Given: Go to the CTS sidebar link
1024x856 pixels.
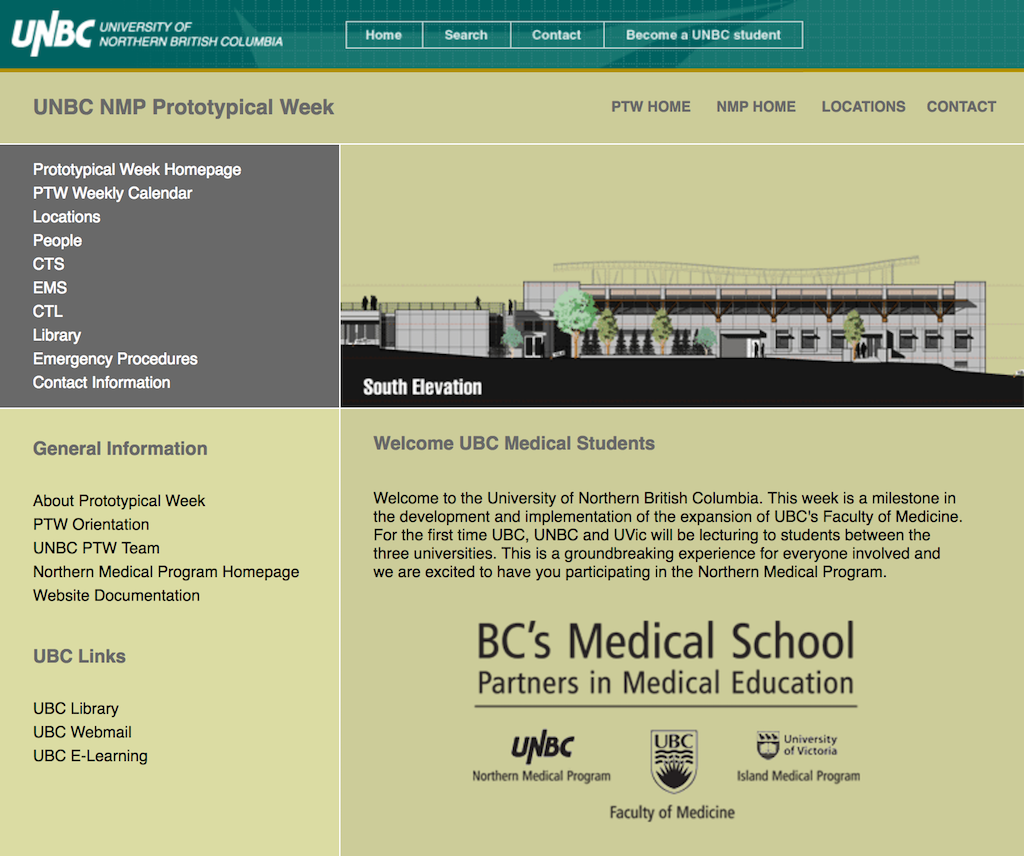Looking at the screenshot, I should pos(49,264).
